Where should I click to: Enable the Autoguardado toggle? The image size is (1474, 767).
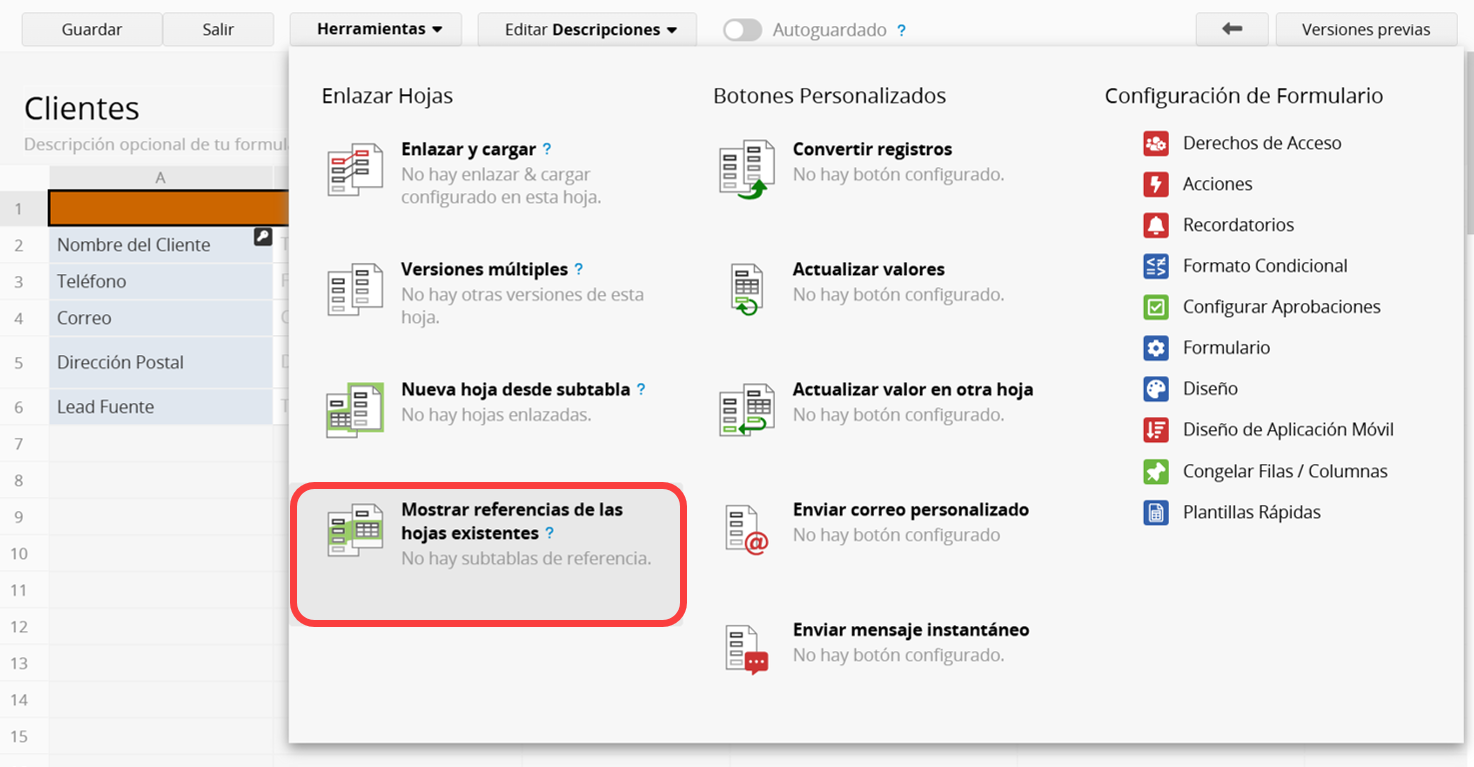pyautogui.click(x=742, y=30)
